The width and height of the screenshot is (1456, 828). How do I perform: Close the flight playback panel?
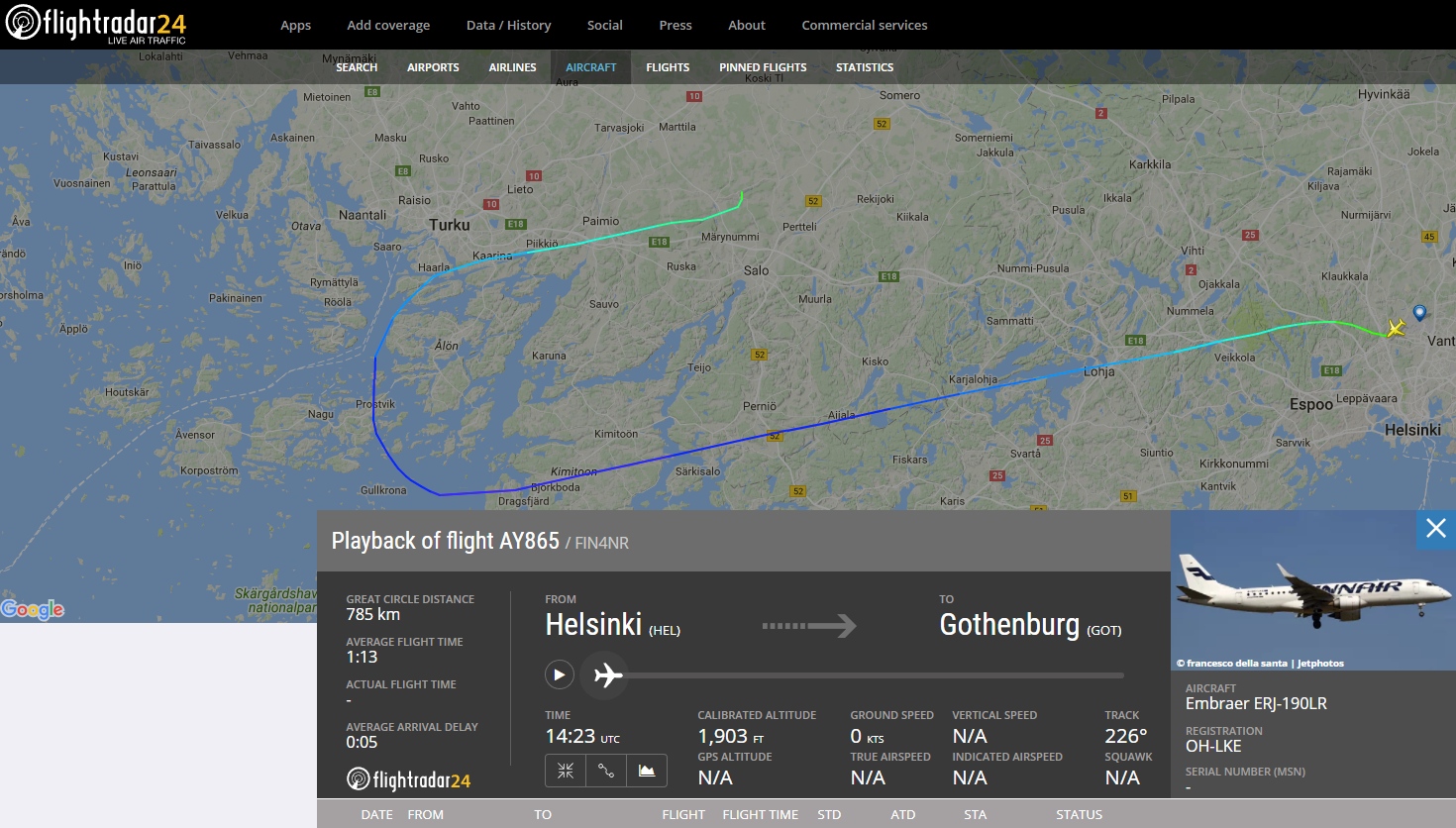(x=1435, y=529)
